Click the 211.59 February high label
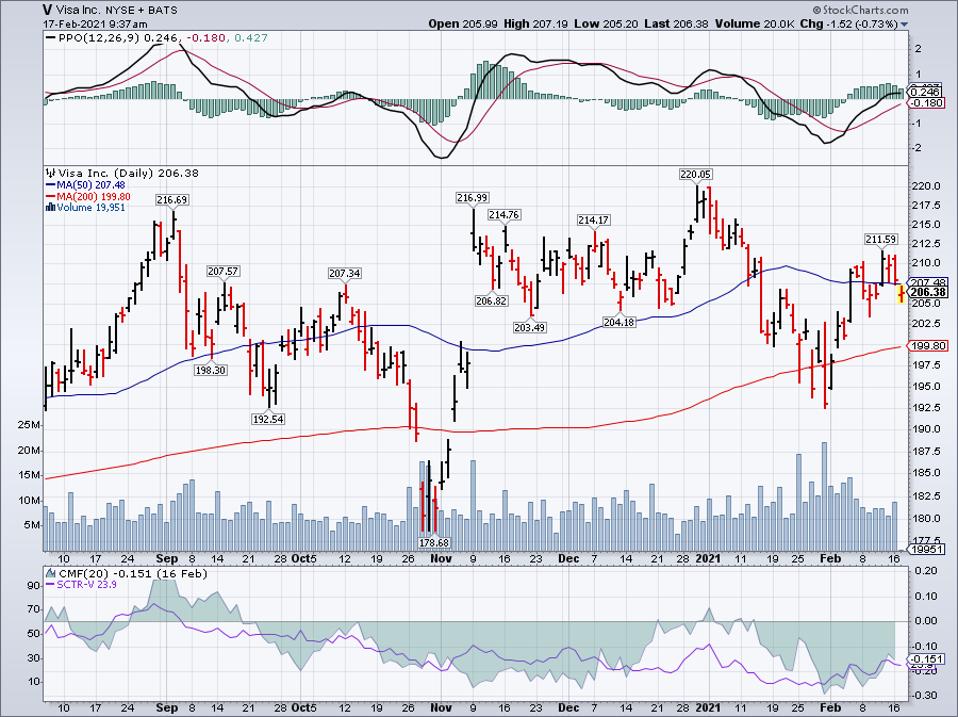 (x=880, y=239)
